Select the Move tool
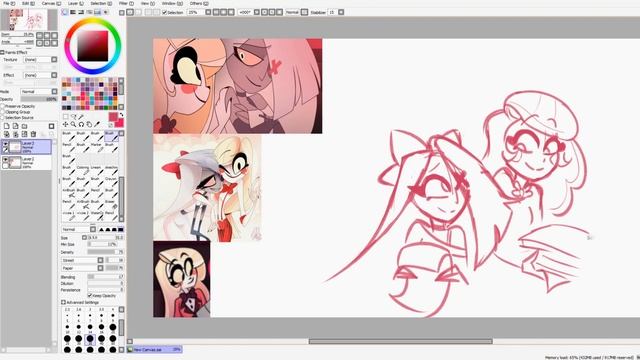 point(65,124)
